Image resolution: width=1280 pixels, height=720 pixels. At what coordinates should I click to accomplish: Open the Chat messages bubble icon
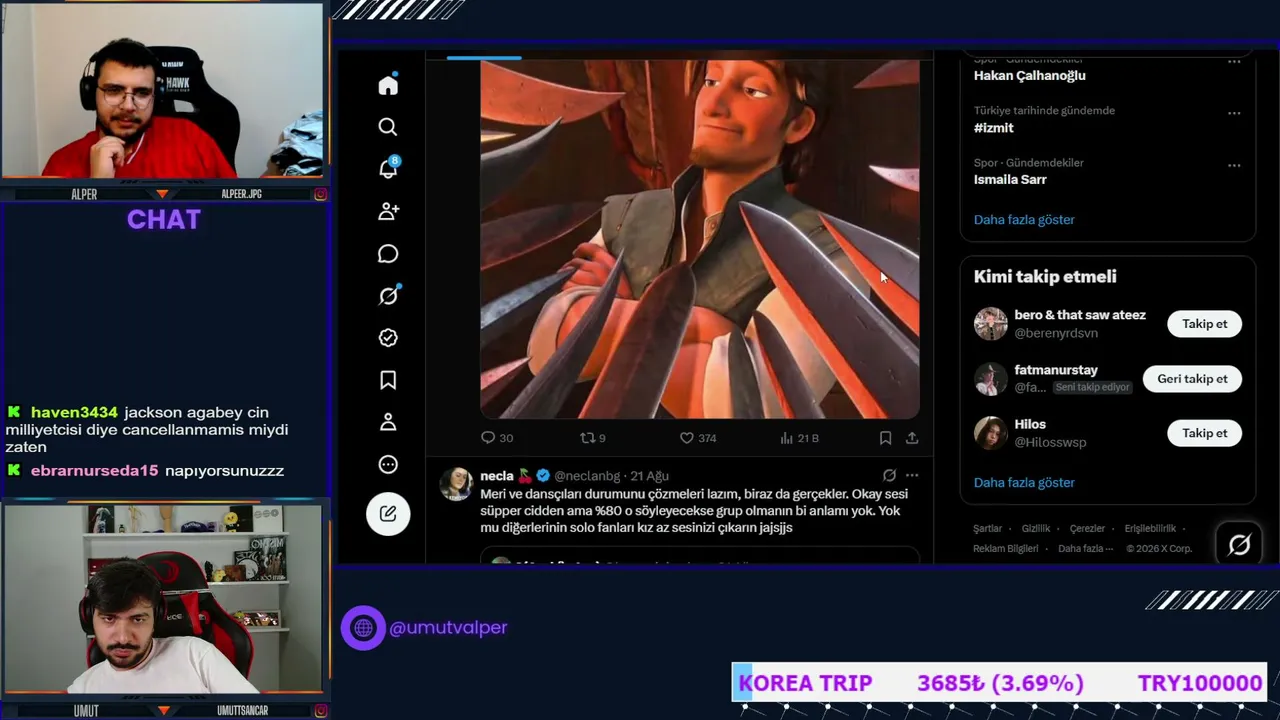click(x=388, y=254)
